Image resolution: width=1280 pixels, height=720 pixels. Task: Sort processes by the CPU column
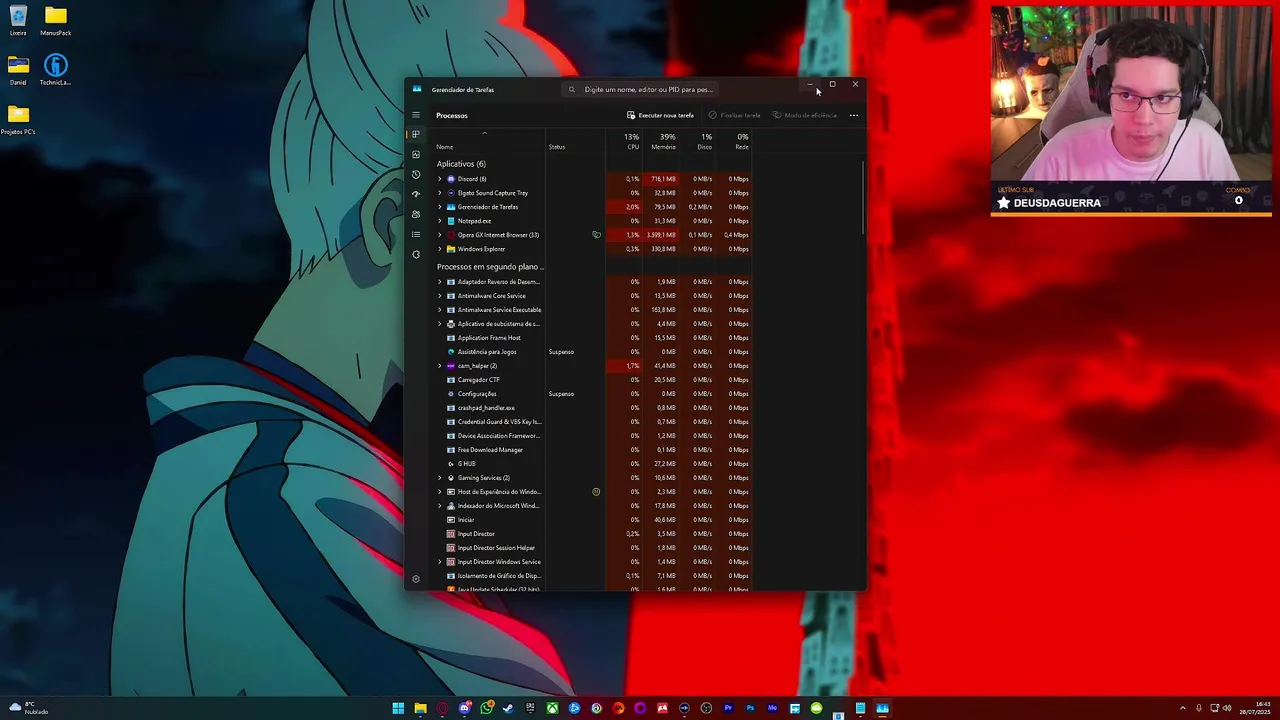(624, 142)
